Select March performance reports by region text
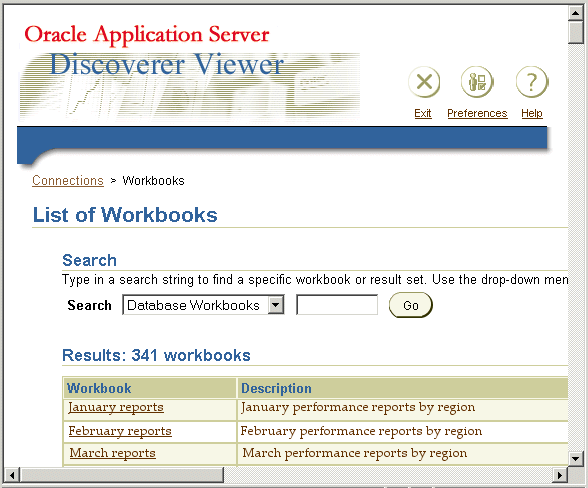Viewport: 588px width, 488px height. click(x=355, y=453)
